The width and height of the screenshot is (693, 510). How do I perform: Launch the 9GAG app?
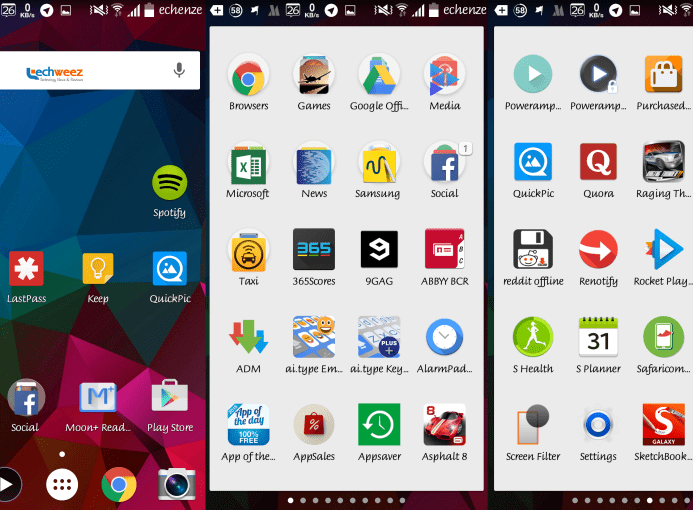pyautogui.click(x=379, y=249)
